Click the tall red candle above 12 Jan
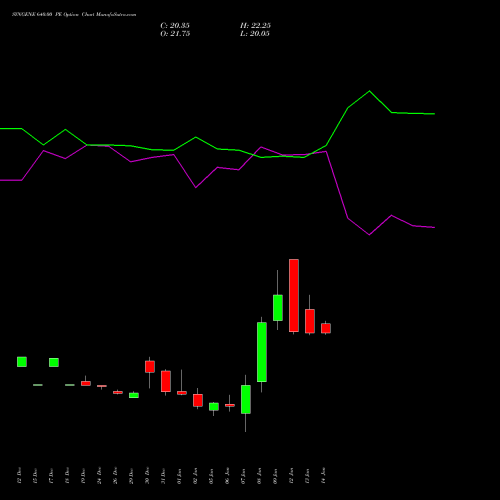This screenshot has height=500, width=500. 294,295
